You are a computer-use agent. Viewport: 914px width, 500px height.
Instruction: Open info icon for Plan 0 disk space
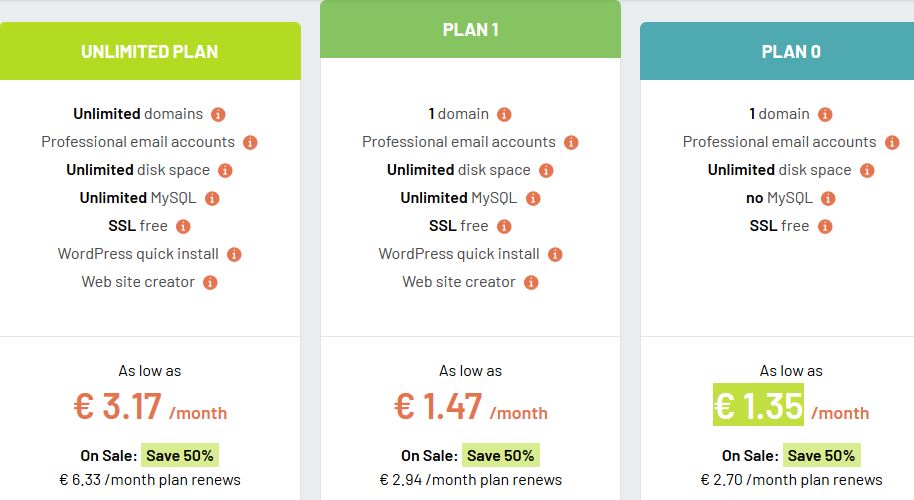[867, 170]
